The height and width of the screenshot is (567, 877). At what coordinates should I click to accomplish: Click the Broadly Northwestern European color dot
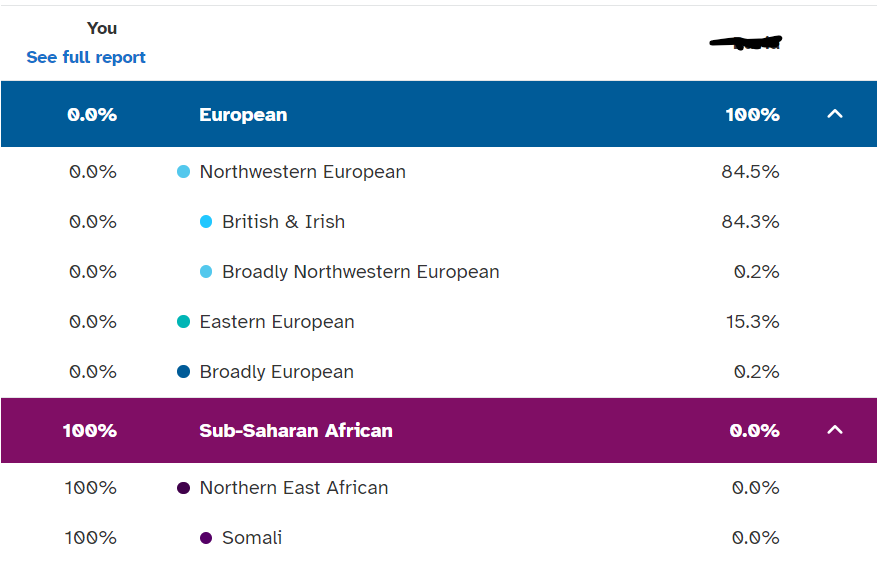pyautogui.click(x=206, y=272)
